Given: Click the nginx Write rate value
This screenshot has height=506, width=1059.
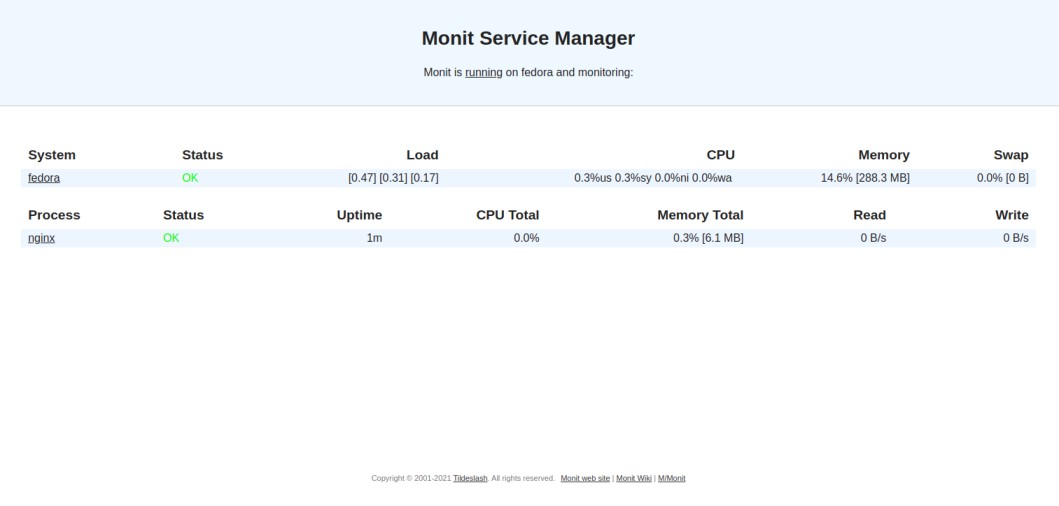Looking at the screenshot, I should click(x=1015, y=238).
